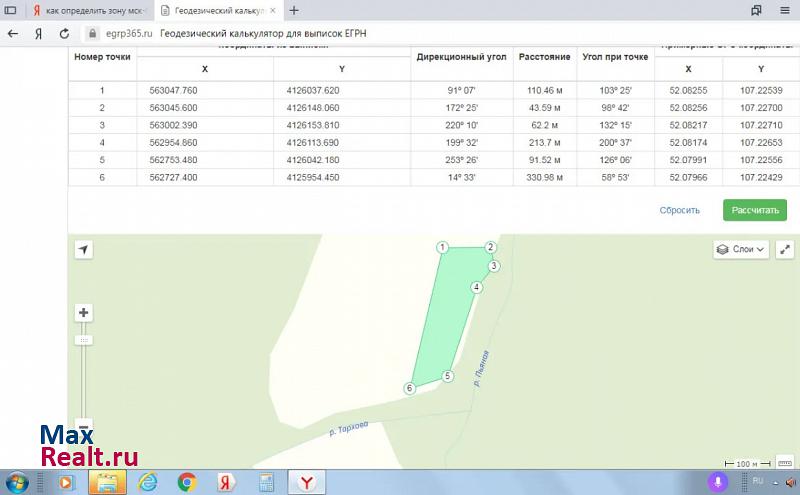Click the Alice voice assistant microphone icon

point(717,481)
